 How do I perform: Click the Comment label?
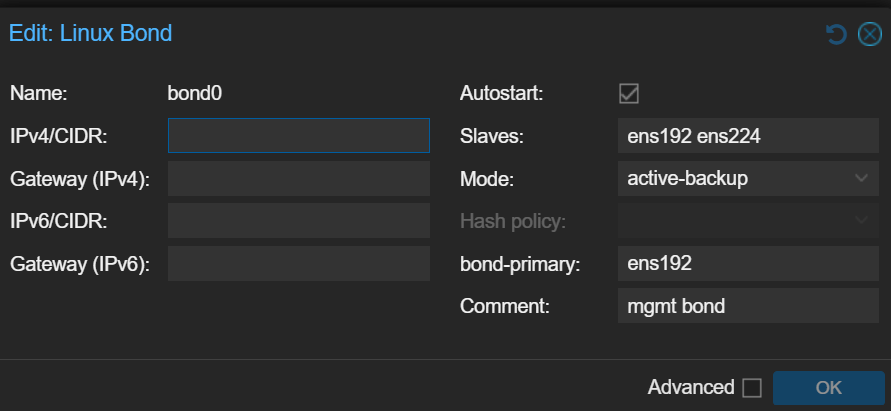point(505,306)
